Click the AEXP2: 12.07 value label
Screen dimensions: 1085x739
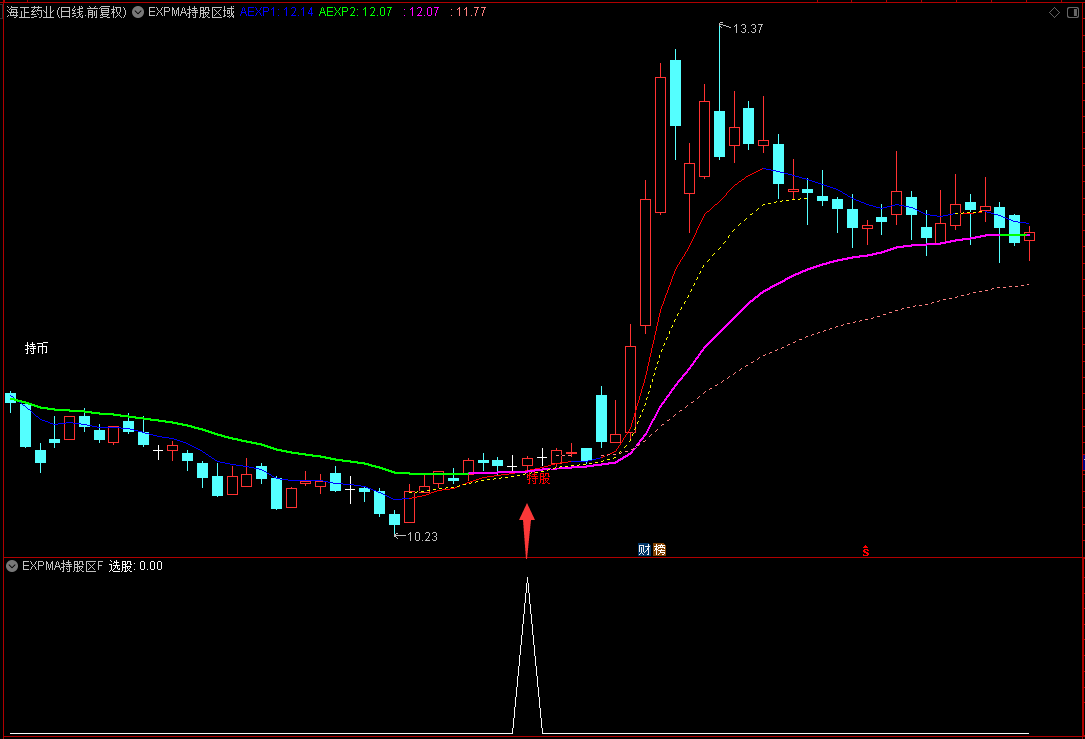(x=356, y=12)
